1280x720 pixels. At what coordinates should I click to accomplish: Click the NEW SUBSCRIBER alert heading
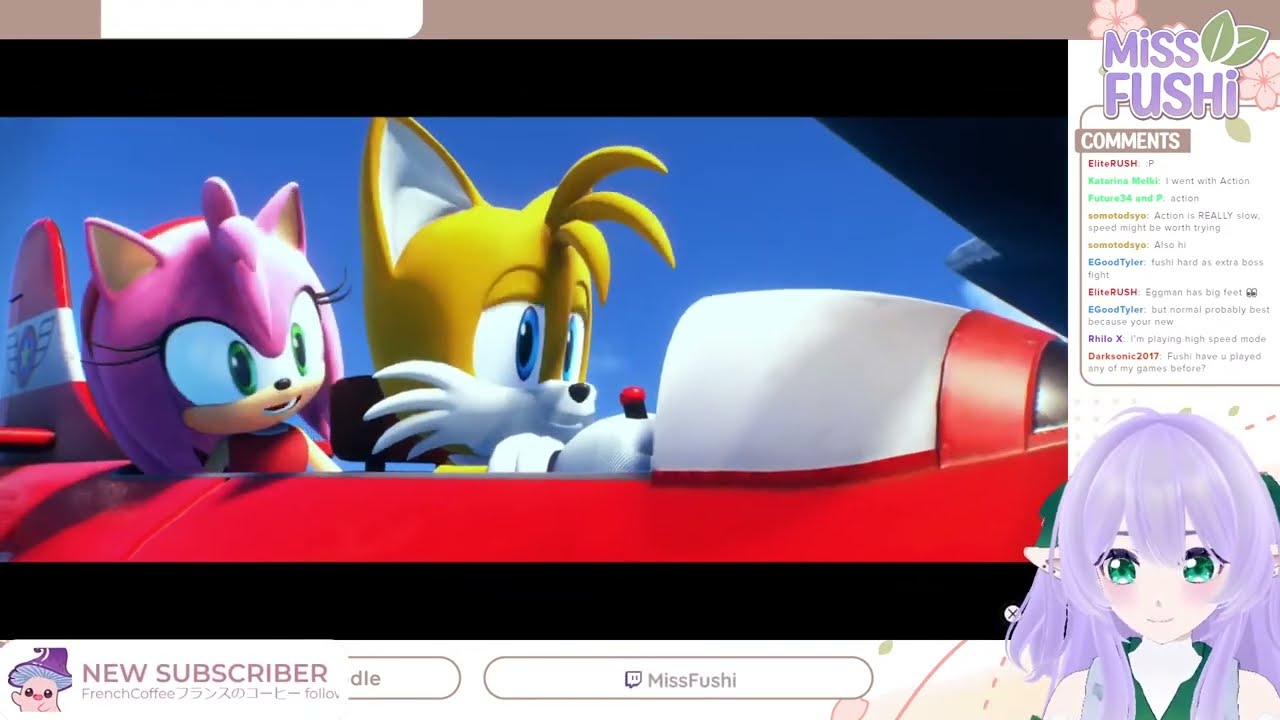click(205, 673)
